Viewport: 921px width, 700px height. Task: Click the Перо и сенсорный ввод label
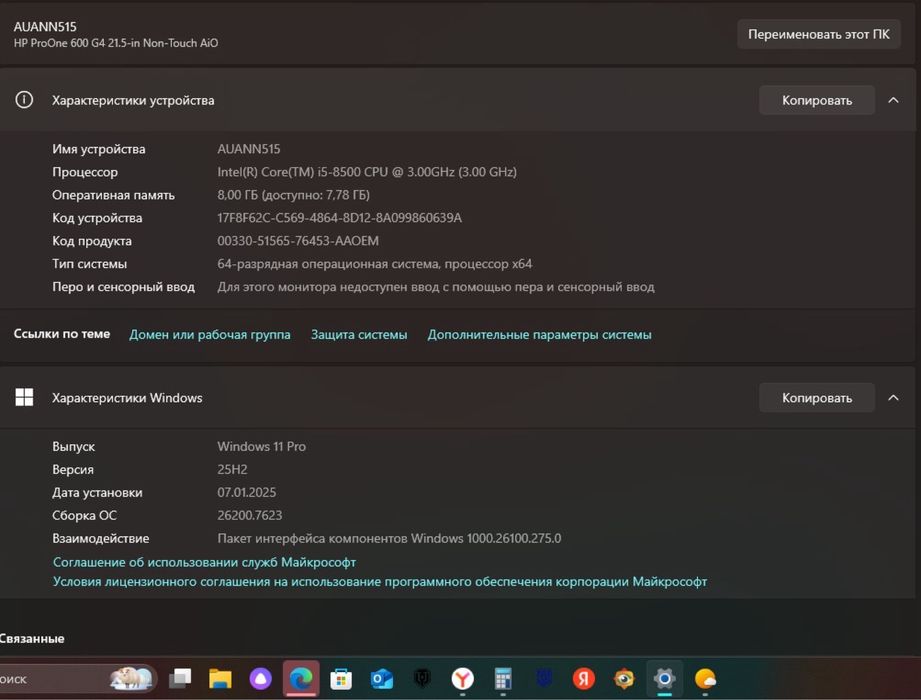(x=123, y=287)
